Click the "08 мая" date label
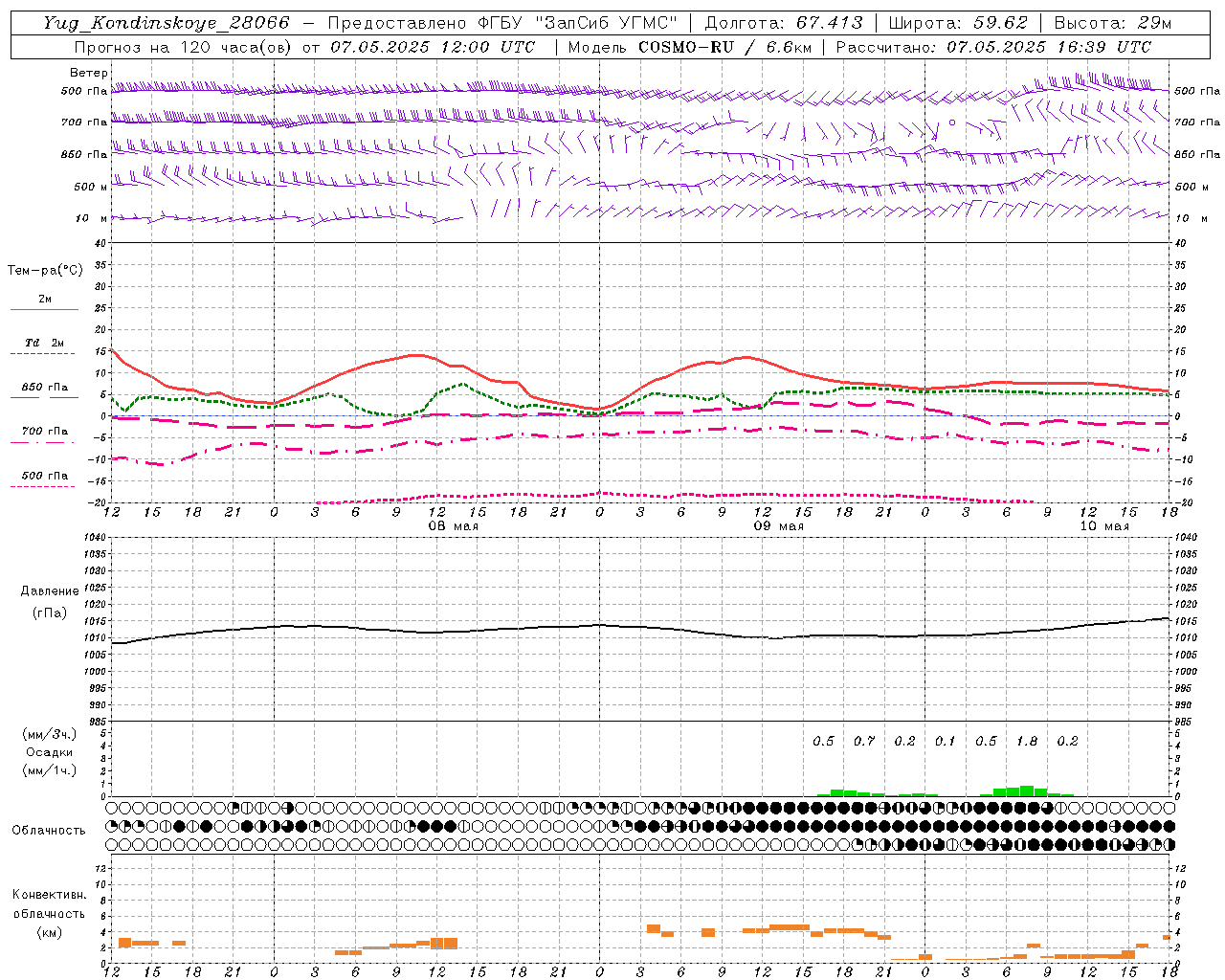This screenshot has height=980, width=1225. coord(453,526)
